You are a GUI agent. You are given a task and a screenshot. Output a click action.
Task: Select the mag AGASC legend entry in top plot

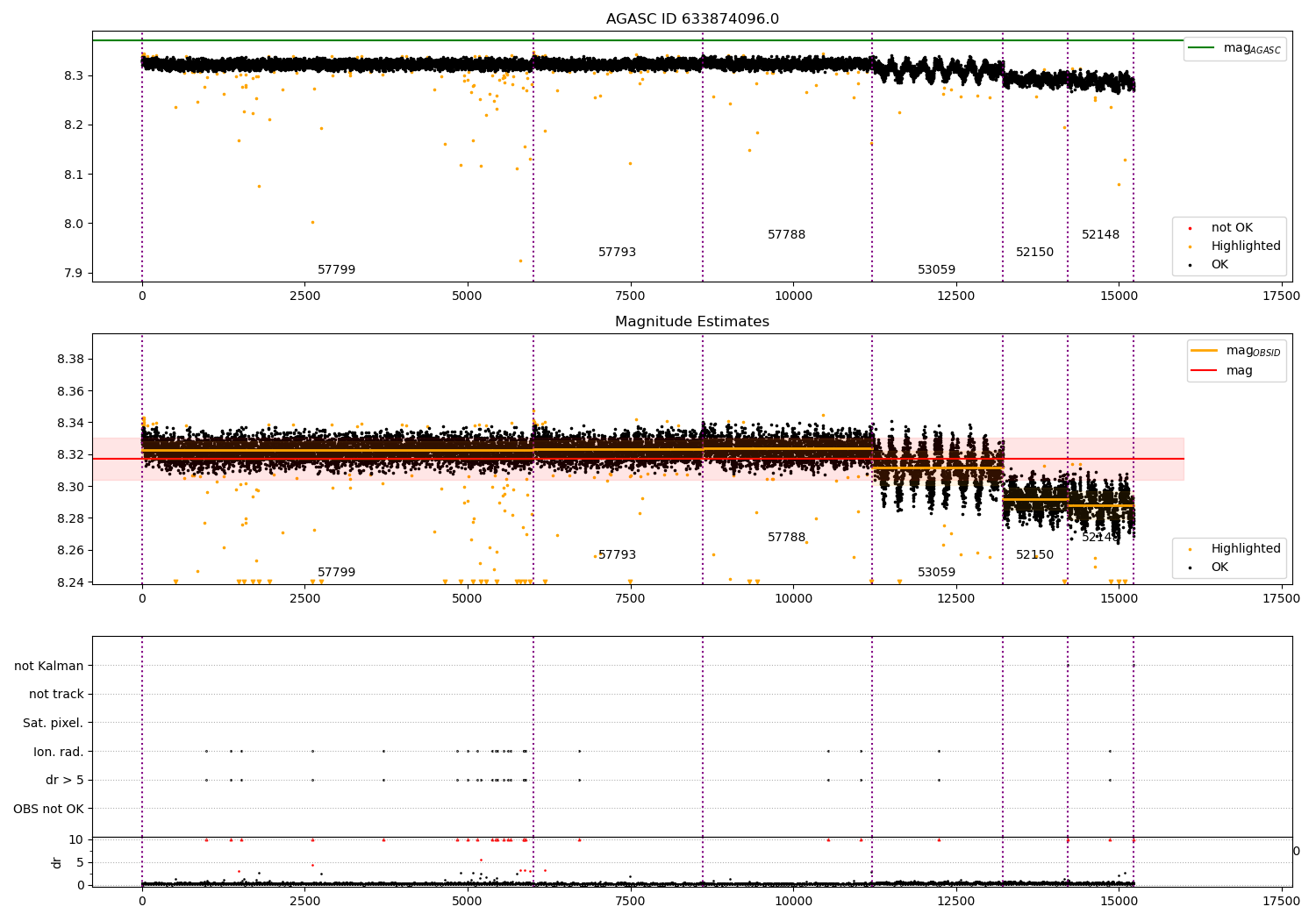tap(1234, 48)
